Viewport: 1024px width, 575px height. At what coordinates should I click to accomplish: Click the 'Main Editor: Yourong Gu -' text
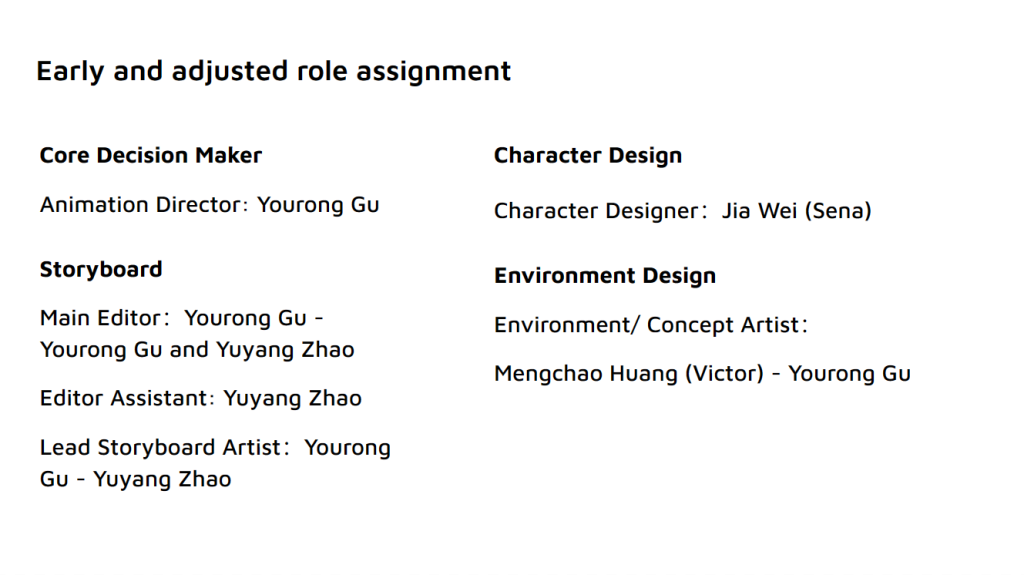click(182, 318)
